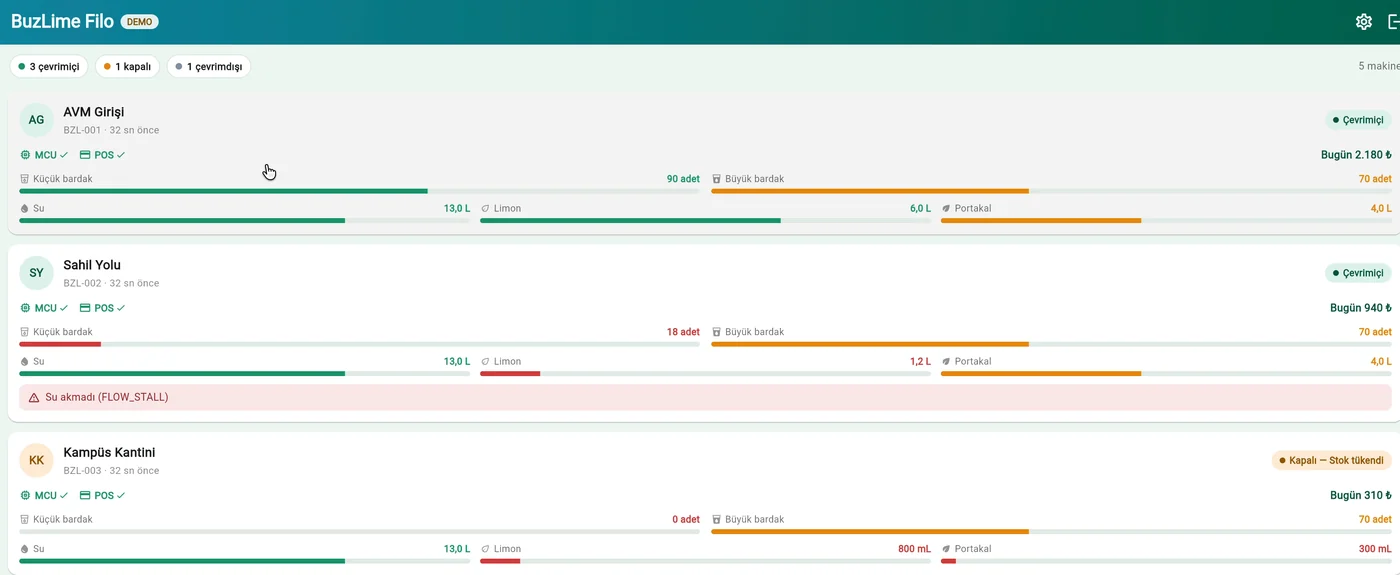Click MCU status icon on AVM Girişi
The width and height of the screenshot is (1400, 575).
(26, 155)
